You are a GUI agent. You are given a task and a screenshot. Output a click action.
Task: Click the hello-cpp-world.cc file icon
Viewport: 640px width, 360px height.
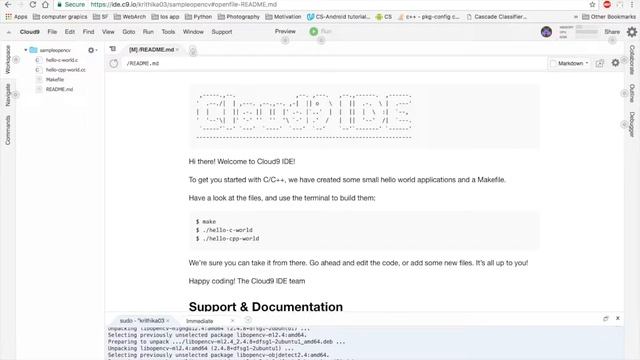[38, 70]
